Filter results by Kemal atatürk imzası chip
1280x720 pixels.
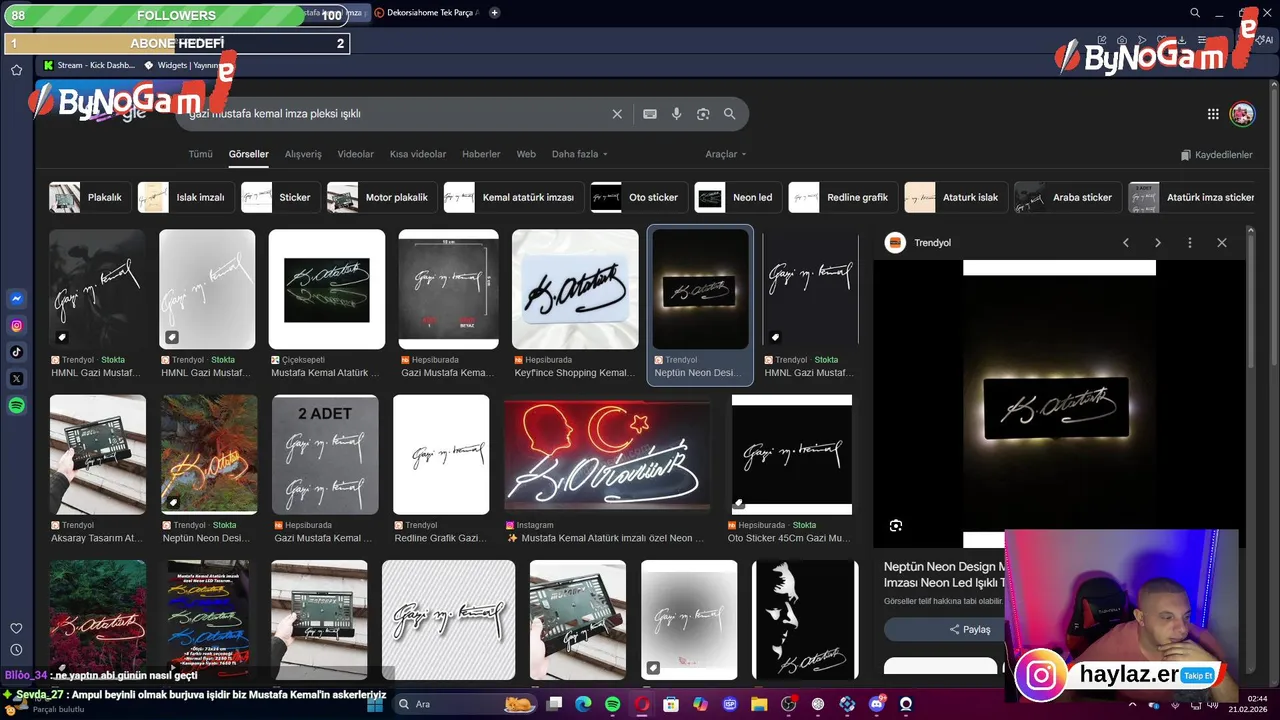513,197
